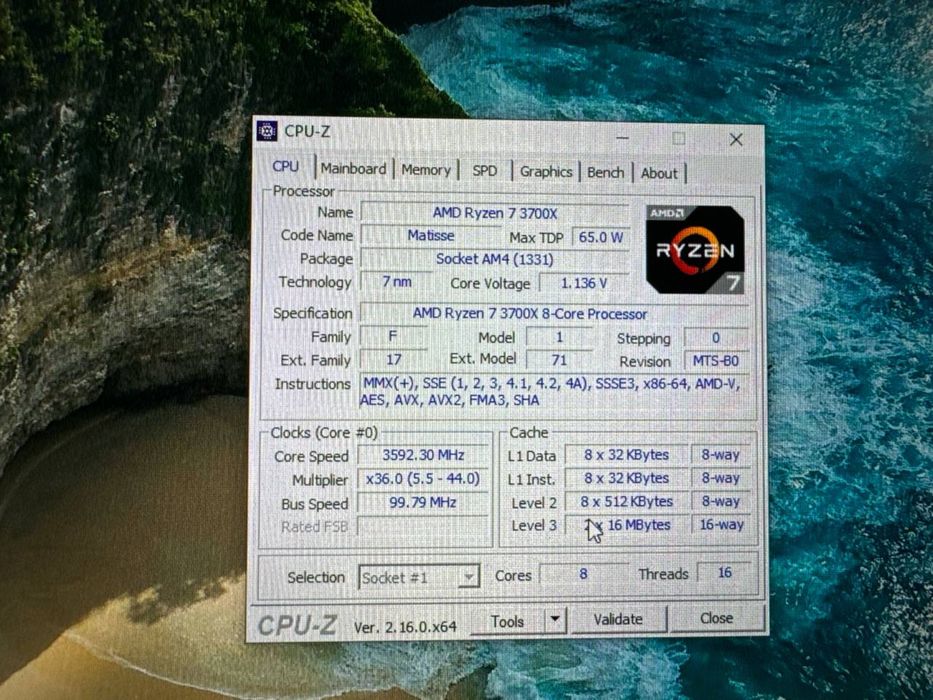
Task: Click the Ext. Model value 71
Action: (x=559, y=360)
